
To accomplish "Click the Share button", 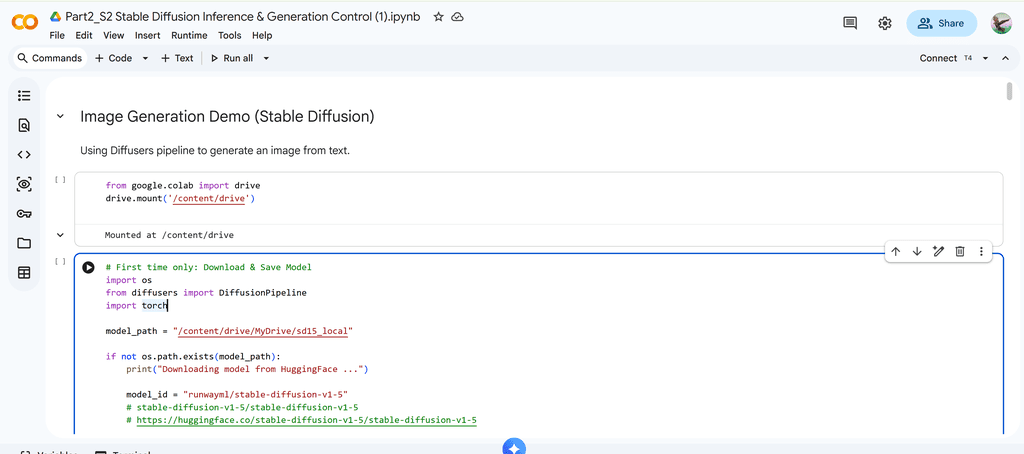I will (941, 23).
